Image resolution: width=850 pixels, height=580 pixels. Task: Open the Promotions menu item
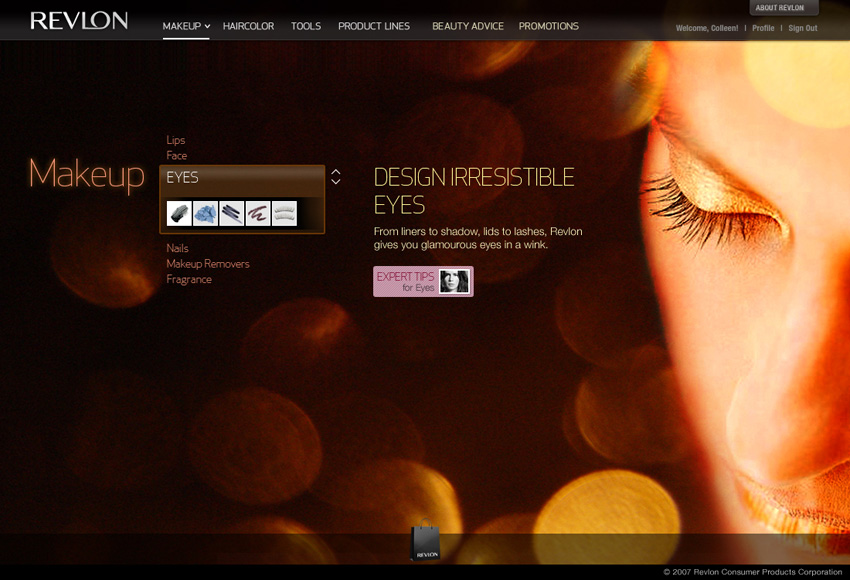[548, 26]
